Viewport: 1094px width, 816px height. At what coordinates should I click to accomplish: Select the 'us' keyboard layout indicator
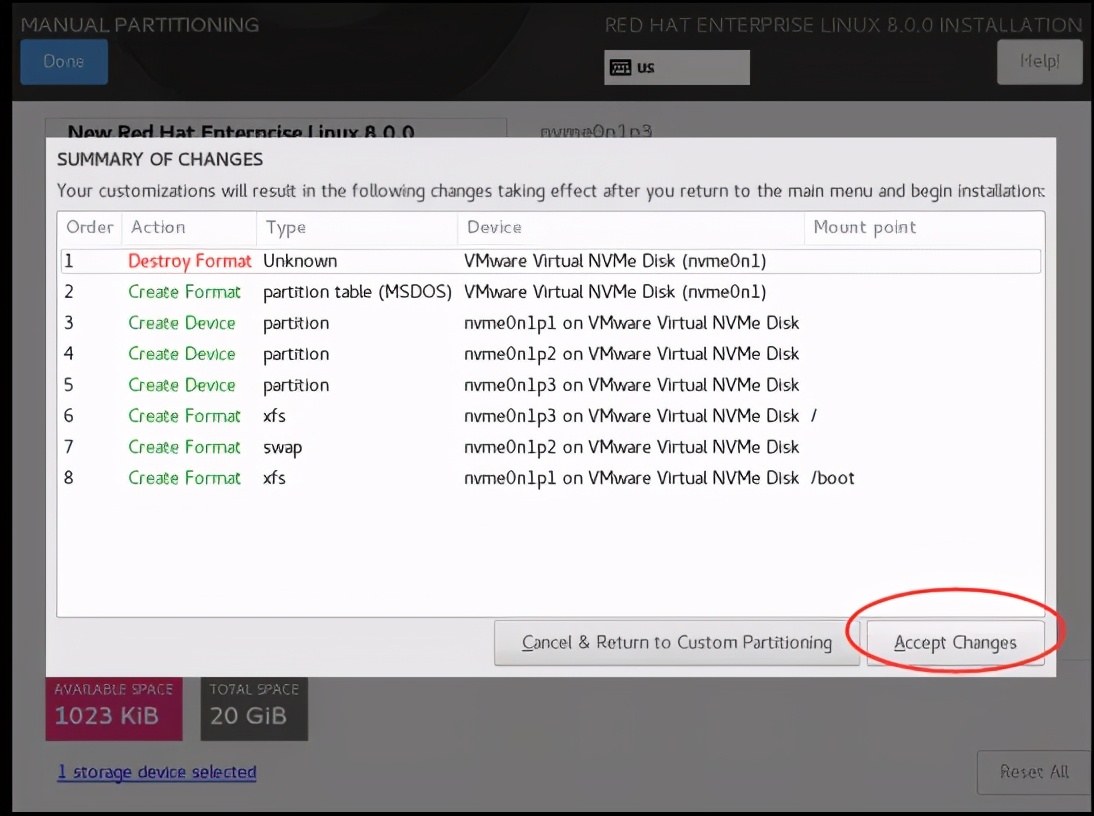tap(677, 68)
